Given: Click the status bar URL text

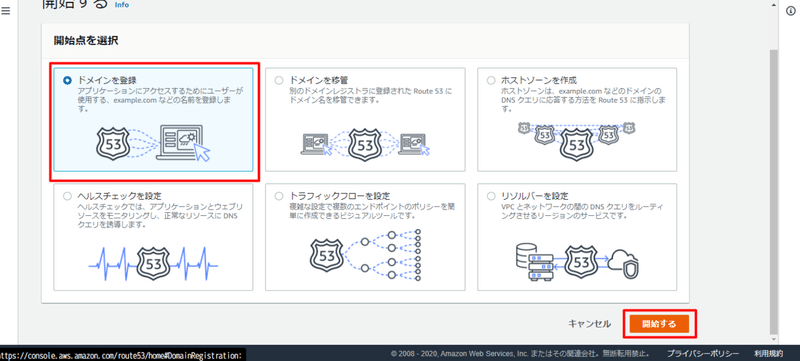Looking at the screenshot, I should [121, 354].
